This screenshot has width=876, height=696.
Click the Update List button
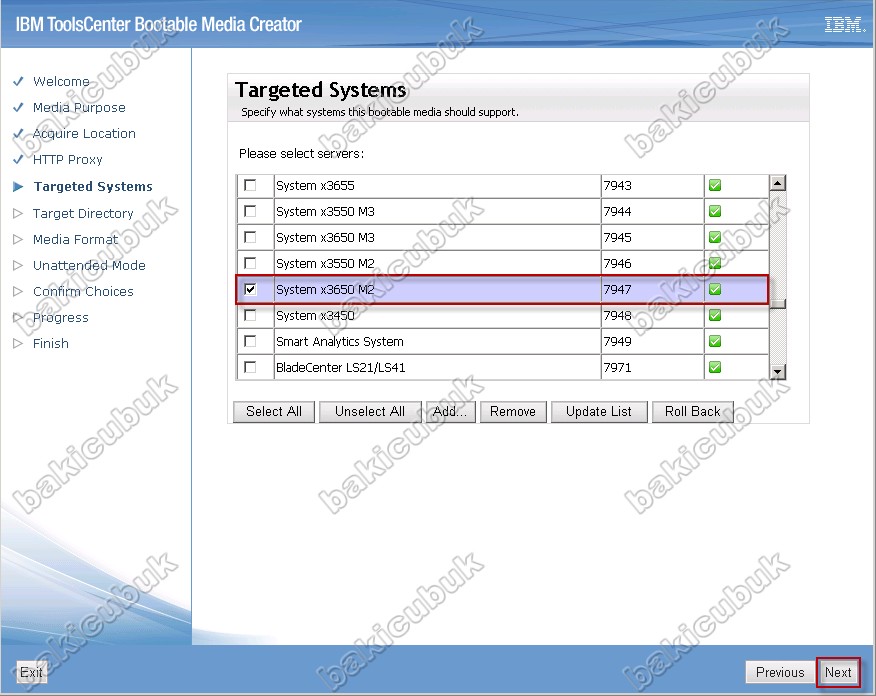click(x=599, y=412)
